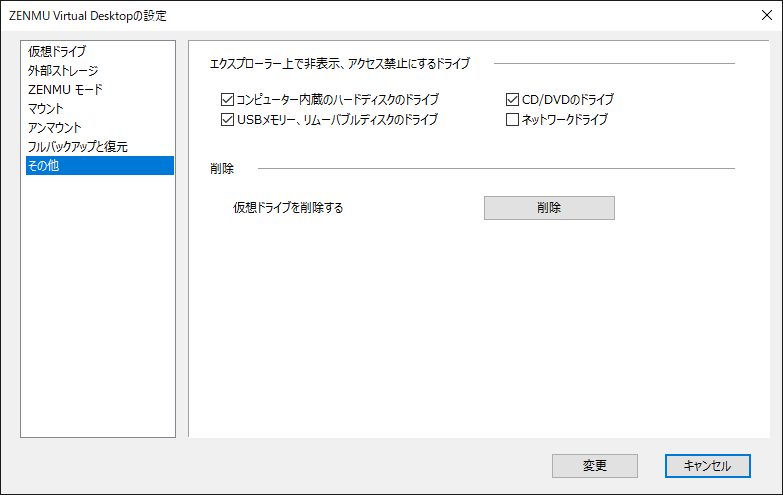Click the エクスプローラー上で非表示 section heading
Viewport: 783px width, 495px height.
pos(340,63)
